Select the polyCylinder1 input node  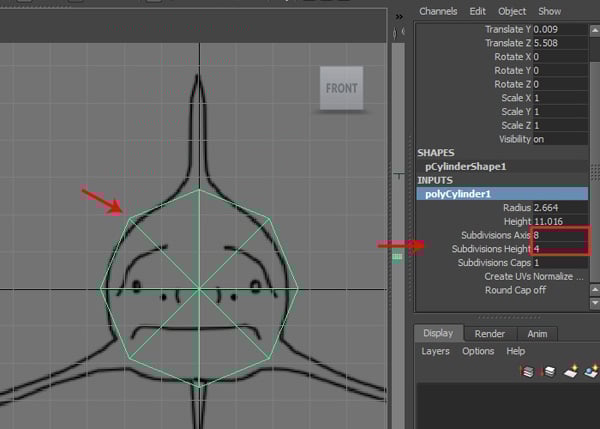(x=502, y=194)
